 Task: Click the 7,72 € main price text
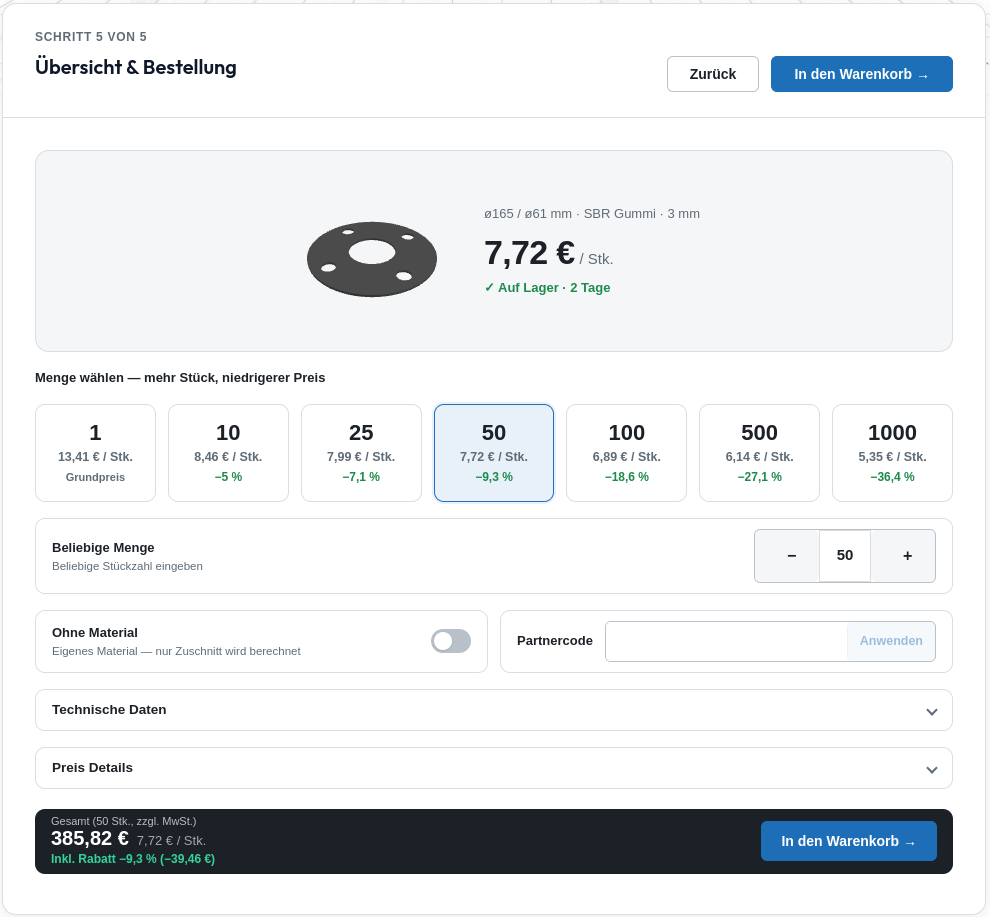pyautogui.click(x=530, y=253)
